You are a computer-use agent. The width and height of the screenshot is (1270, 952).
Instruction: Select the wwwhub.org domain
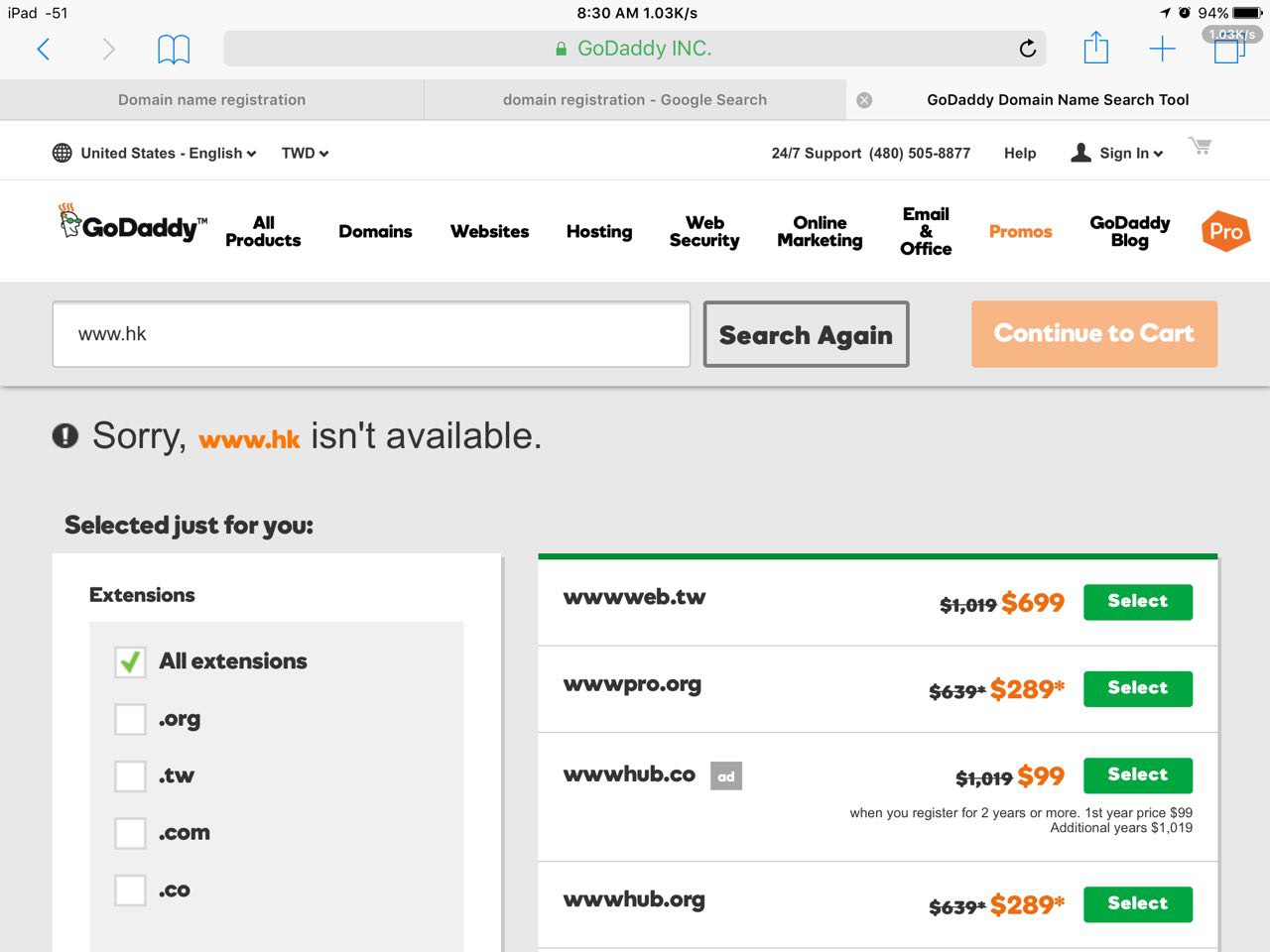[x=1138, y=903]
